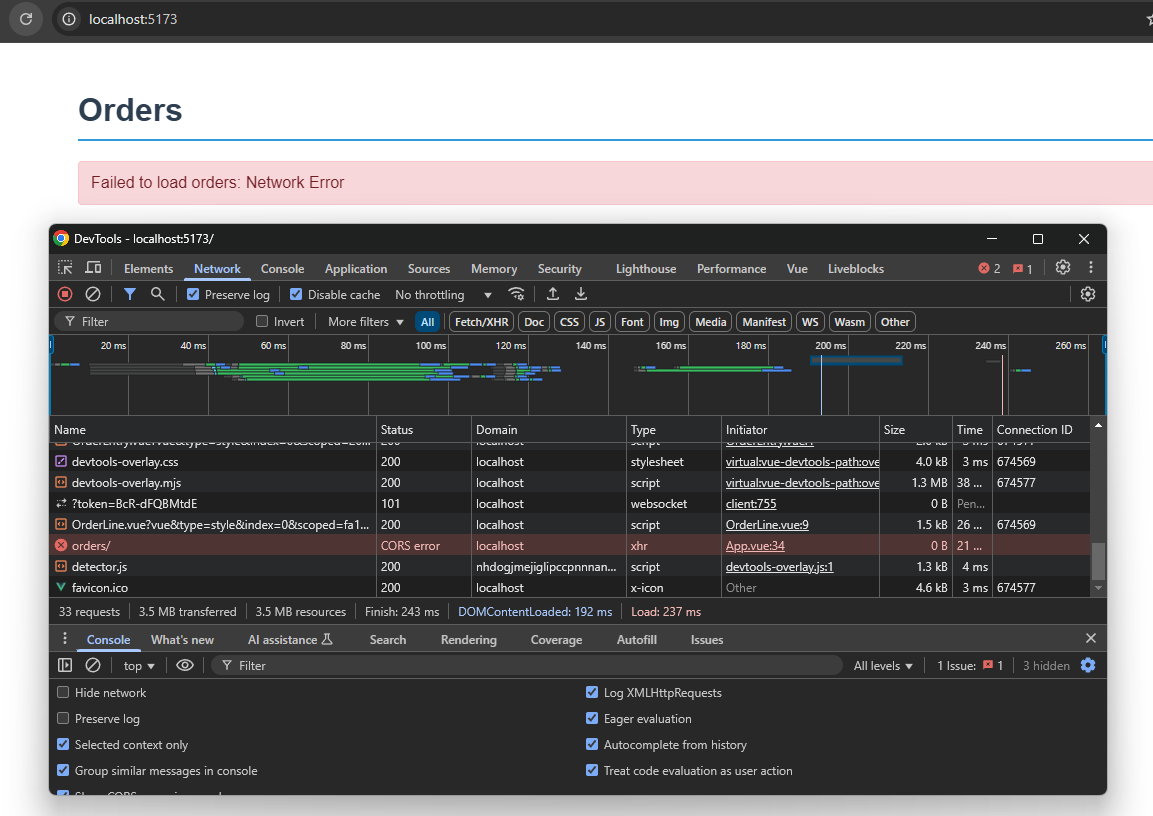Open network search magnifier icon
The width and height of the screenshot is (1153, 816).
coord(158,294)
